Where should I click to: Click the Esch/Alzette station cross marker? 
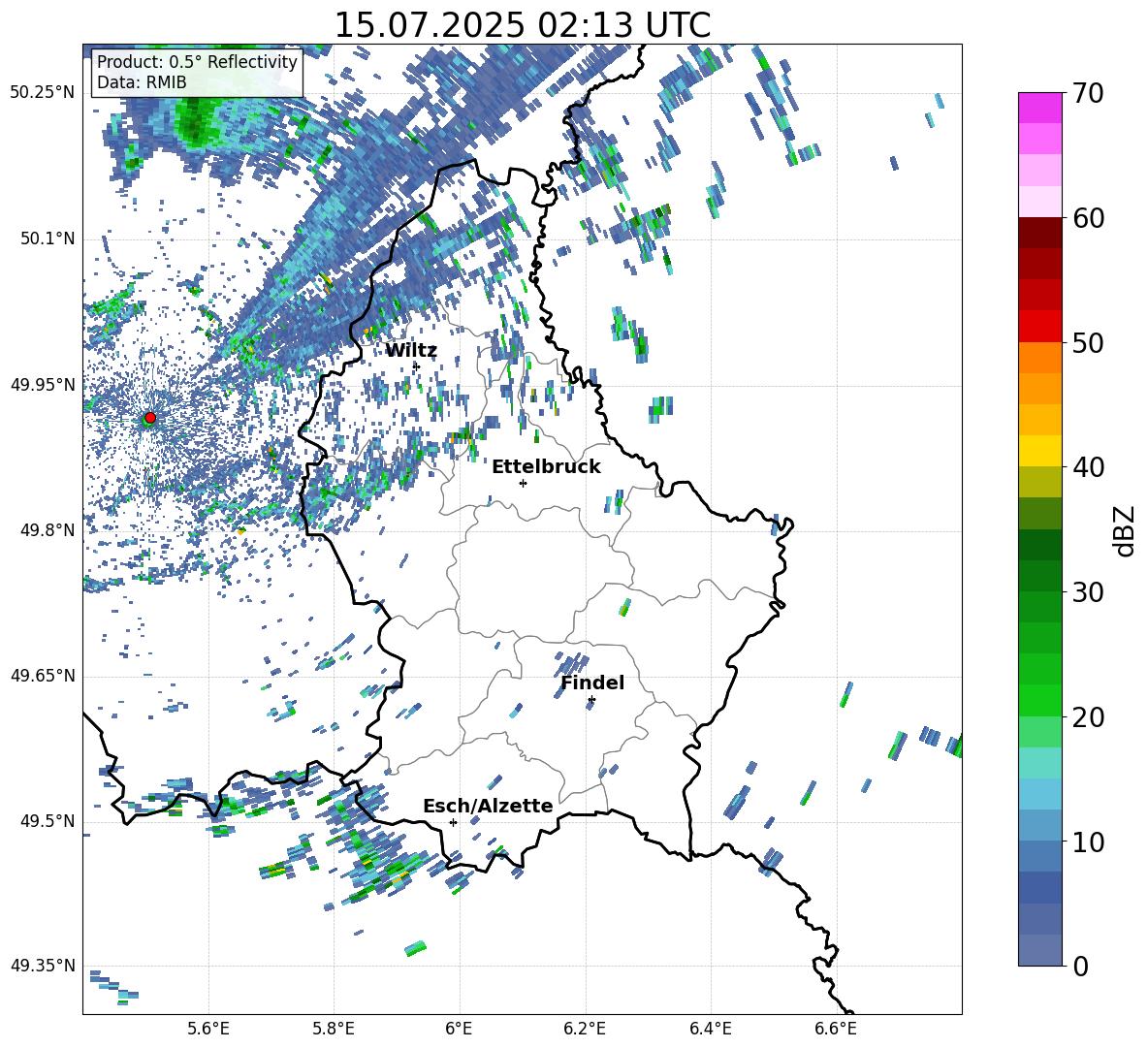(453, 822)
